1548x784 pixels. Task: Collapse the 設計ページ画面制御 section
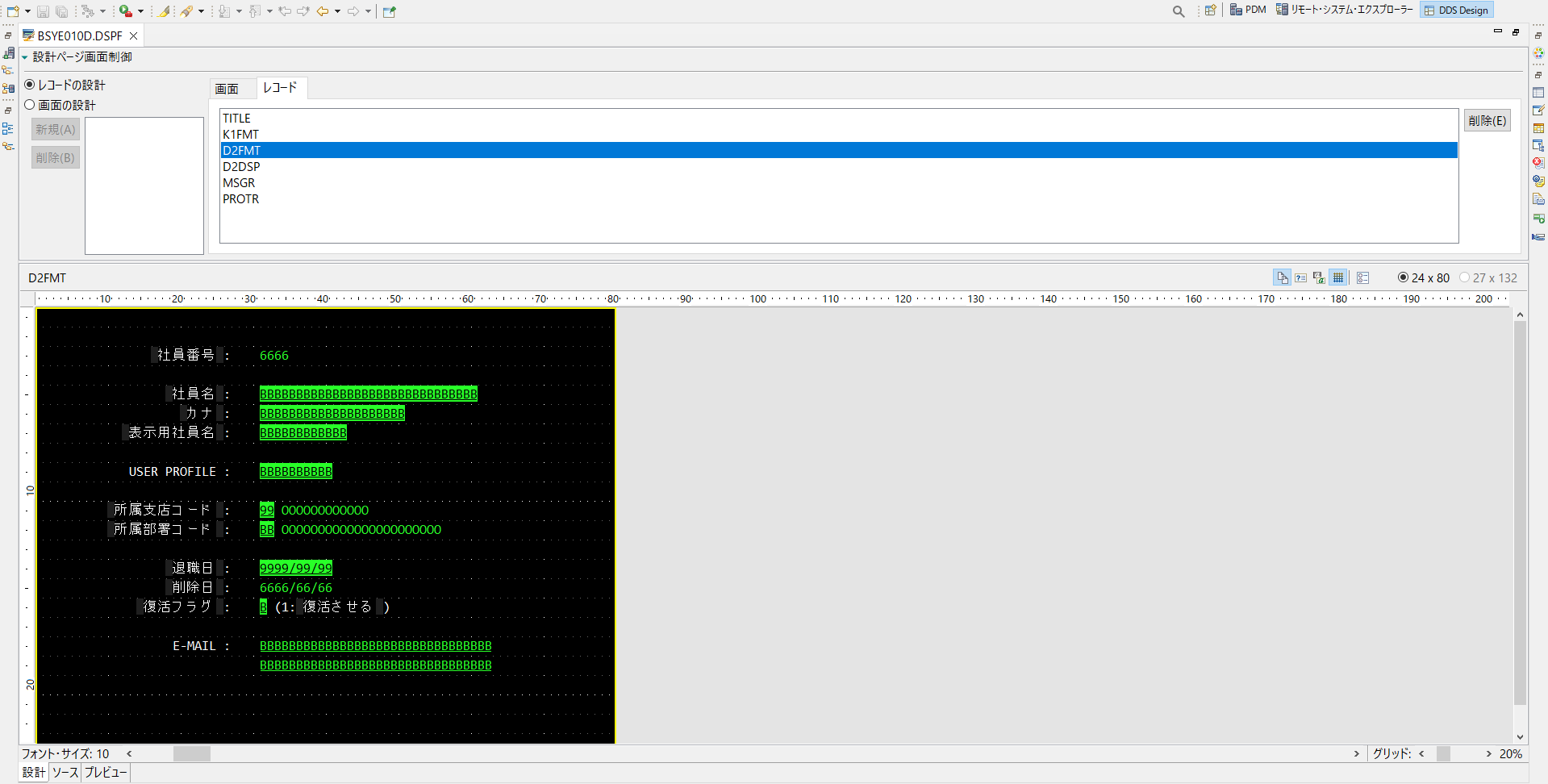24,57
